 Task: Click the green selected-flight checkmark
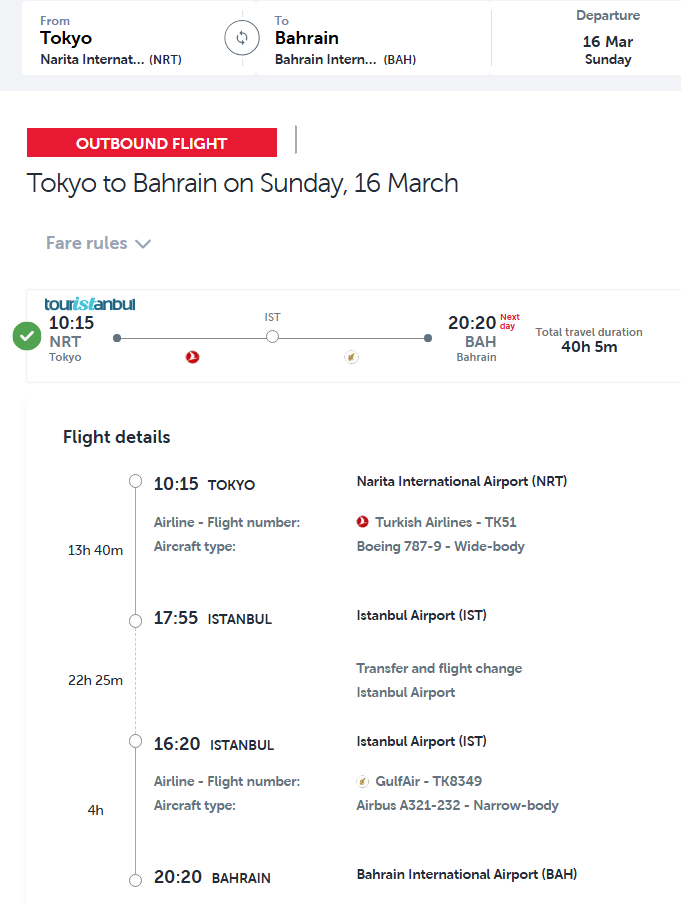coord(27,337)
